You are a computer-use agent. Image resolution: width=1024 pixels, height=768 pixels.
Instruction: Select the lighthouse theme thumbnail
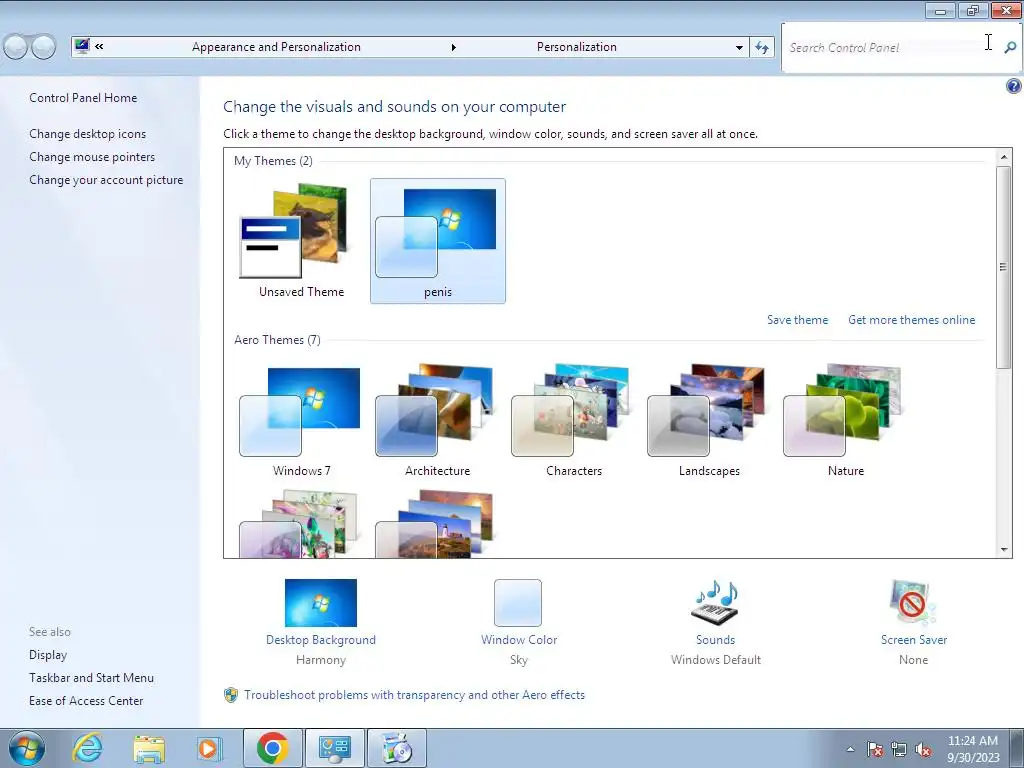tap(435, 524)
